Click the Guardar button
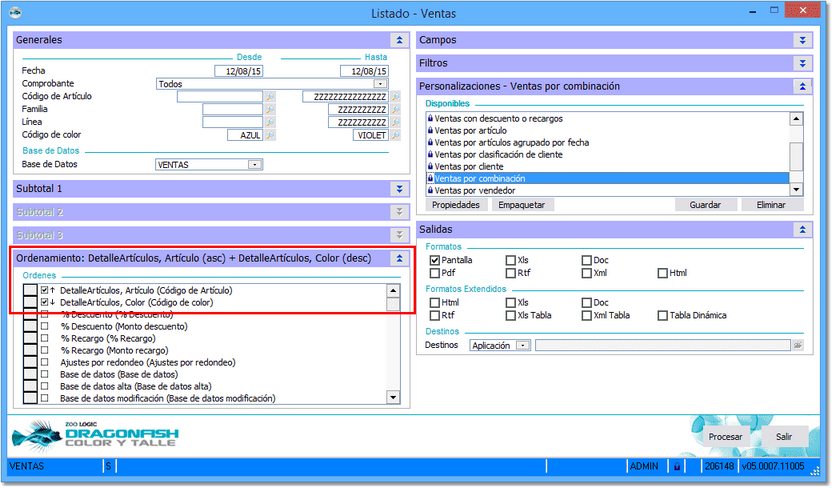Viewport: 832px width, 488px height. 705,204
